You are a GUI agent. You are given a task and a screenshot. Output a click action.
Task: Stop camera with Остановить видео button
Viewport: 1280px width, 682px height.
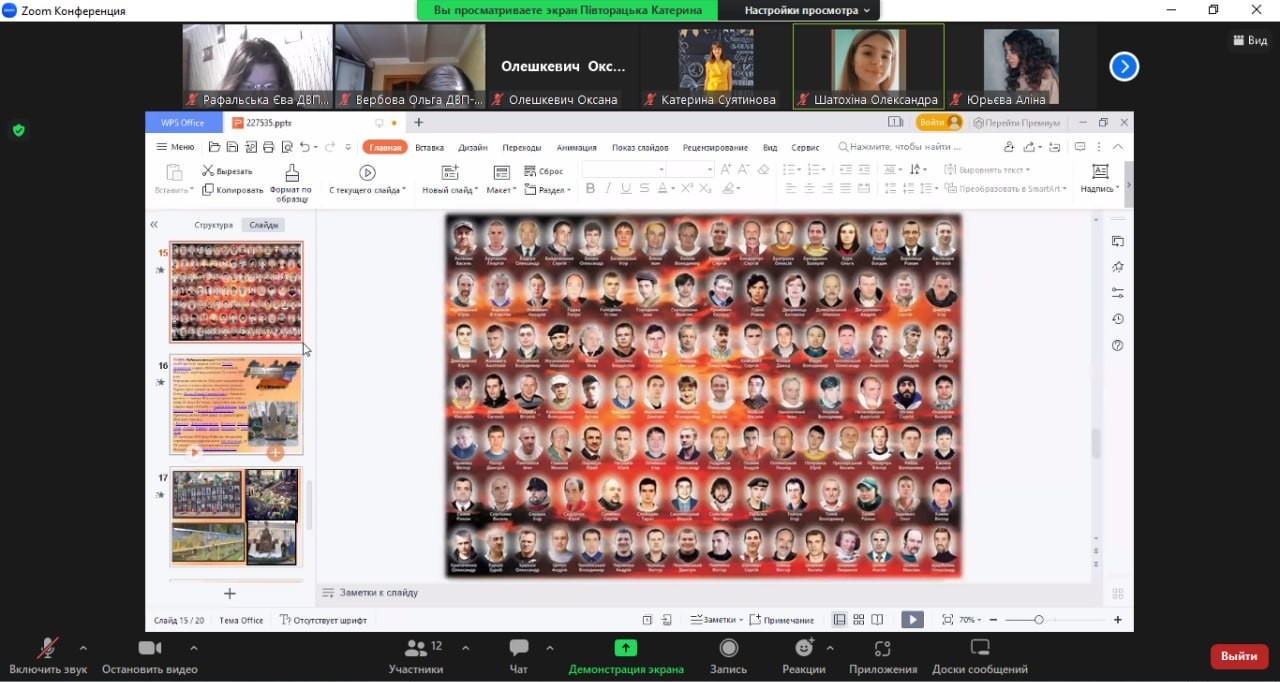point(150,649)
